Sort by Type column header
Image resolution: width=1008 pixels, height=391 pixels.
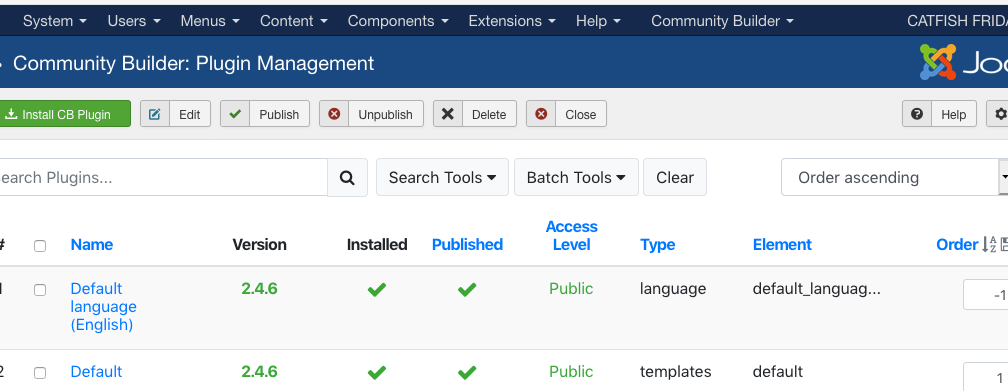658,244
